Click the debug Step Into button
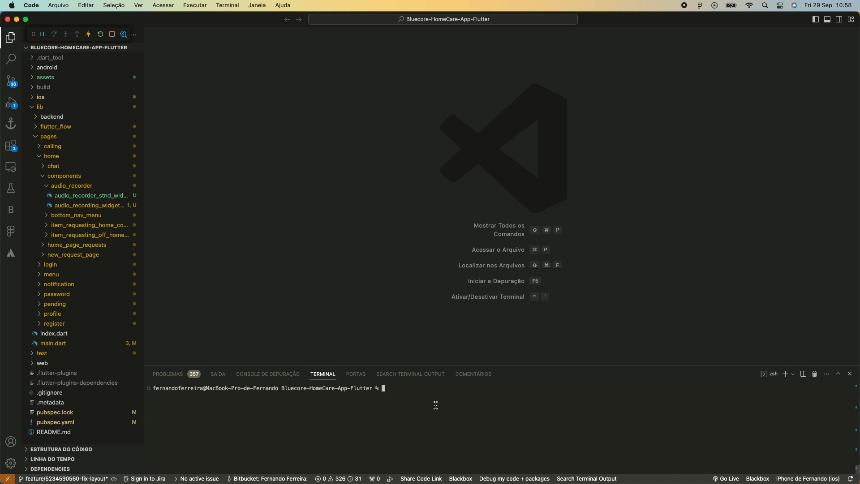Viewport: 860px width, 484px height. [x=65, y=34]
